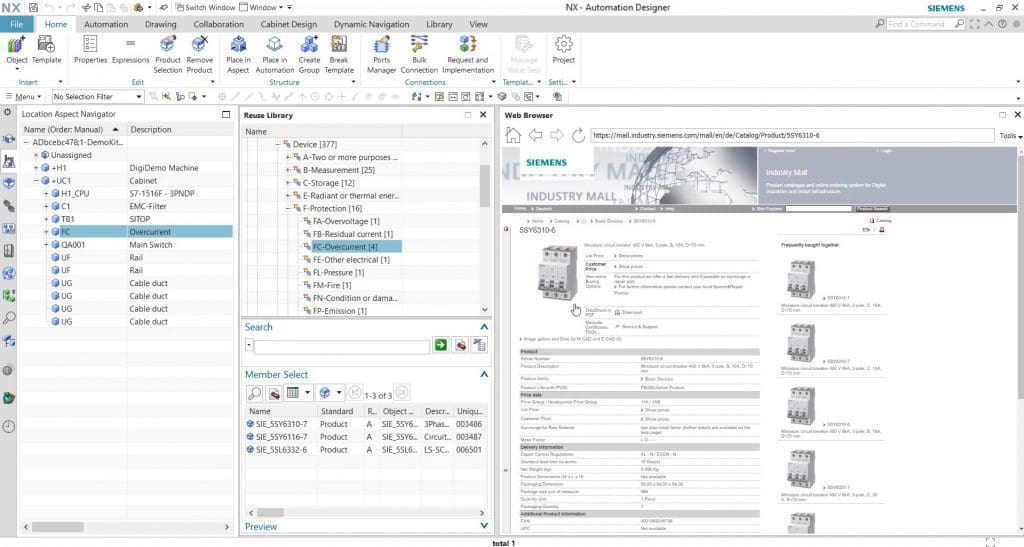The width and height of the screenshot is (1024, 547).
Task: Expand the Preview section chevron
Action: point(484,525)
